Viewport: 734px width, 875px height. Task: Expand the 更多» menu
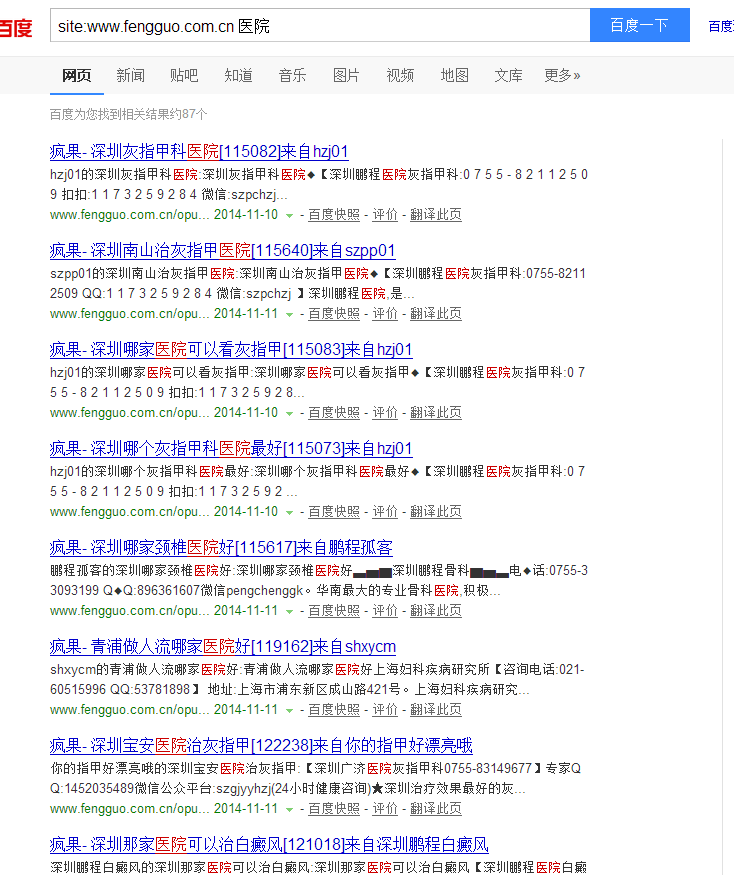(562, 75)
